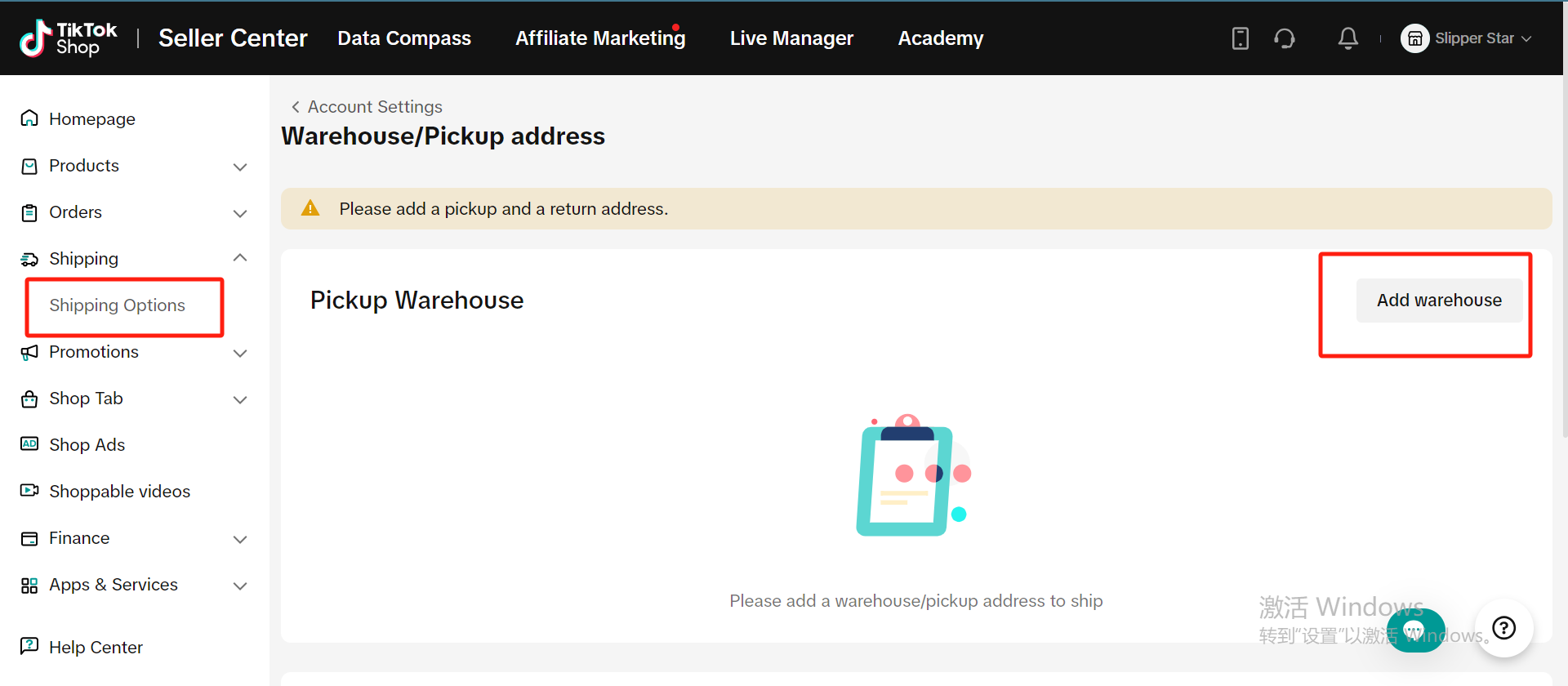Screen dimensions: 1568x686
Task: Go back to Account Settings
Action: point(367,107)
